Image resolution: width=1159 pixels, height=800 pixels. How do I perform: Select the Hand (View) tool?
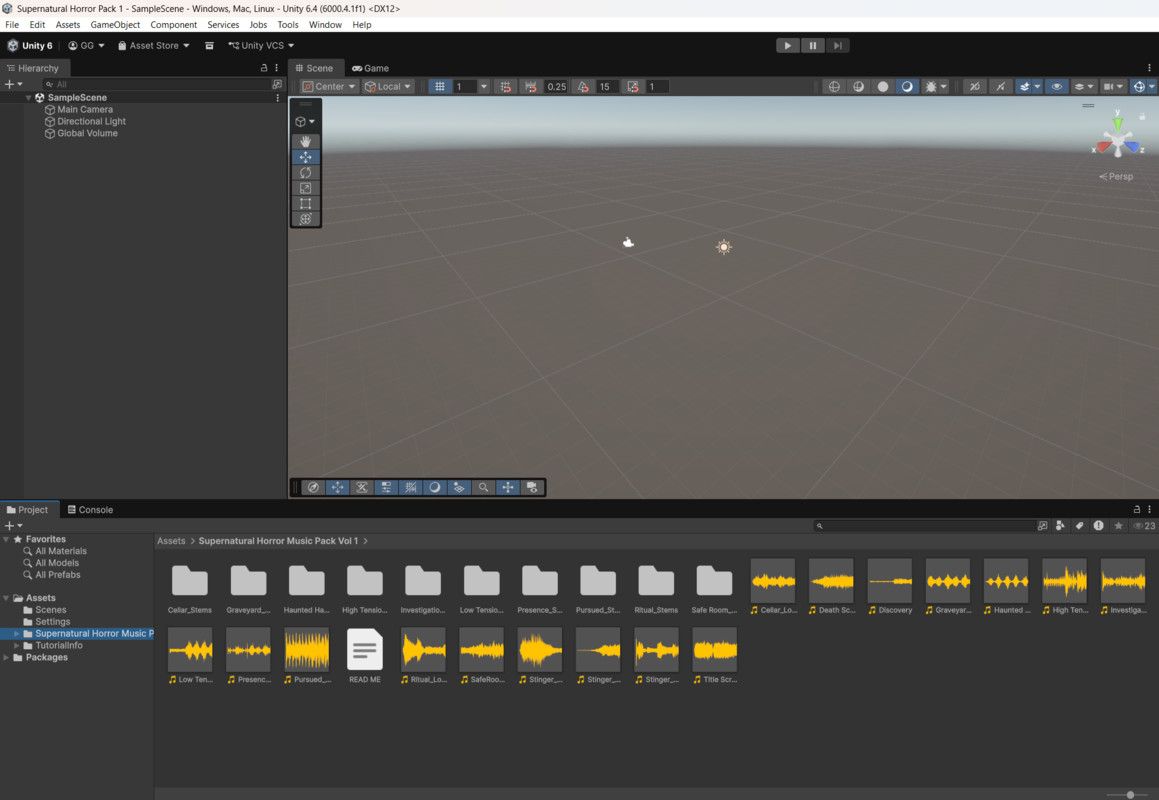[305, 141]
